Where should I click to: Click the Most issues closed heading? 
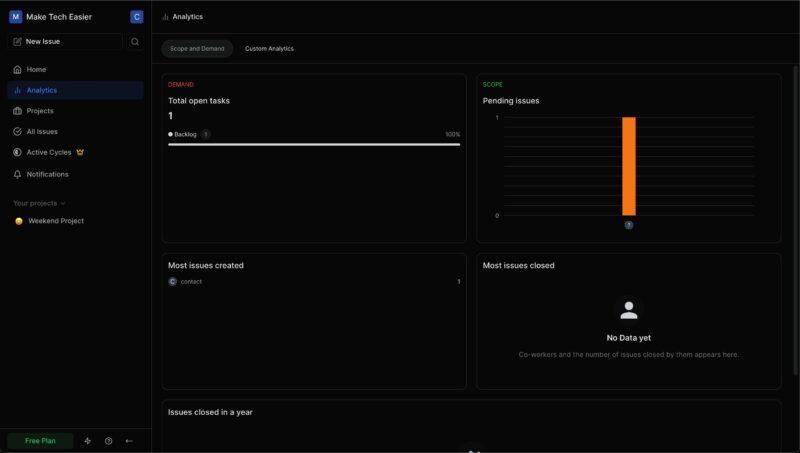(x=518, y=265)
